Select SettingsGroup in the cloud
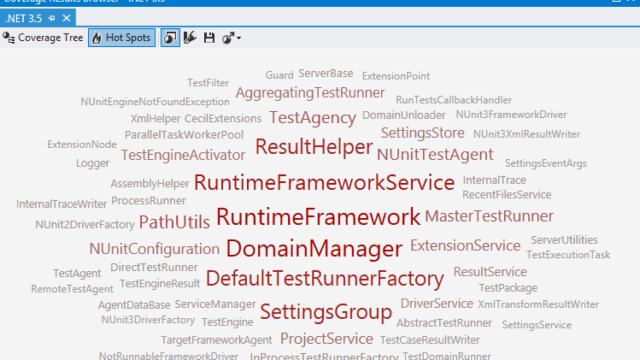 pos(326,312)
